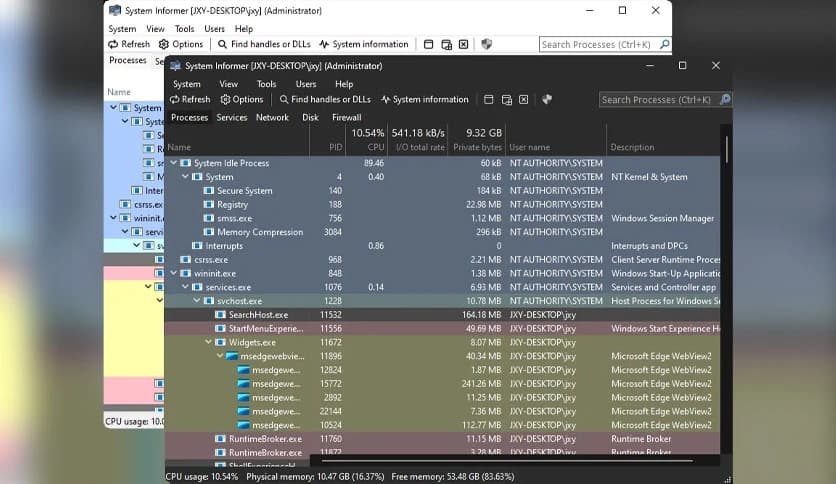Collapse the System node in the light window
836x484 pixels.
[113, 108]
